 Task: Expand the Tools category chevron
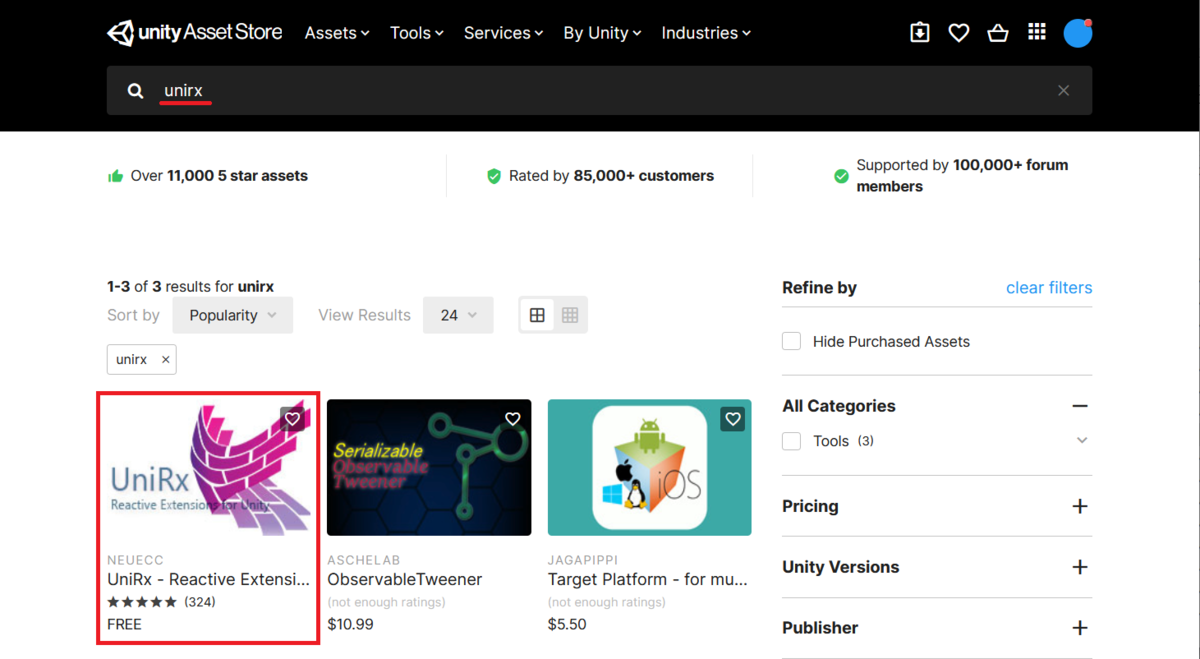point(1082,440)
